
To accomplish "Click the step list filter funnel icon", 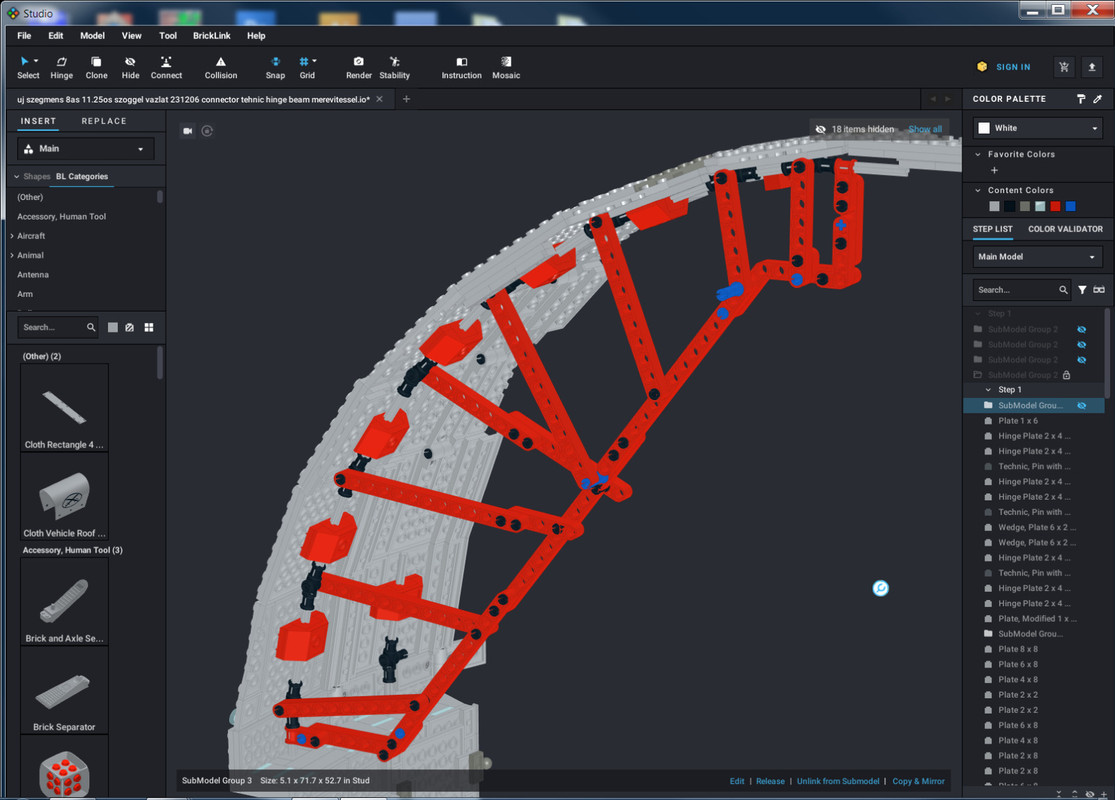I will (1082, 290).
